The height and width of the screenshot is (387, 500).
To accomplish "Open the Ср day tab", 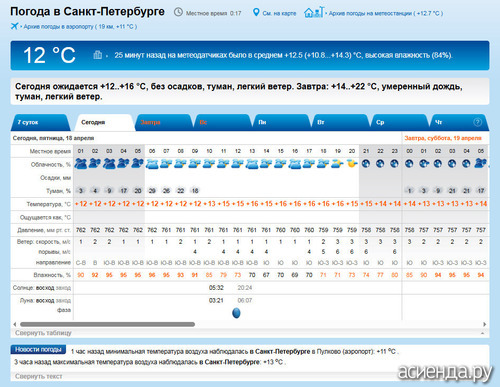I will pyautogui.click(x=399, y=122).
